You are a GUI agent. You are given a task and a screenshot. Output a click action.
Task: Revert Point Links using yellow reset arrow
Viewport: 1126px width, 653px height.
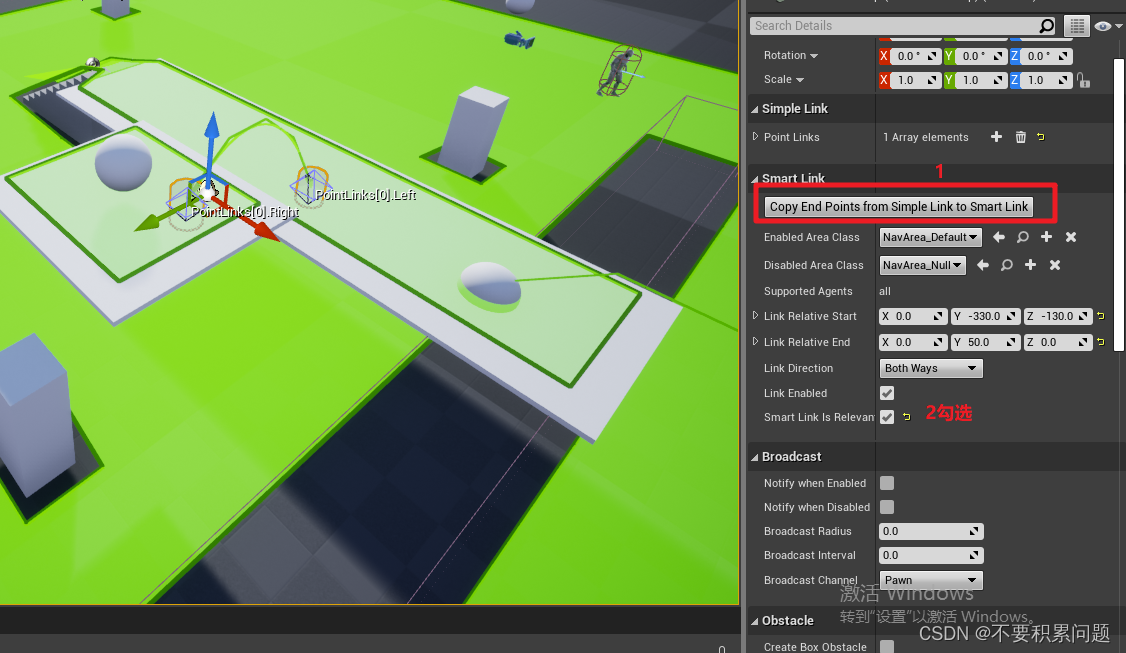click(1041, 137)
